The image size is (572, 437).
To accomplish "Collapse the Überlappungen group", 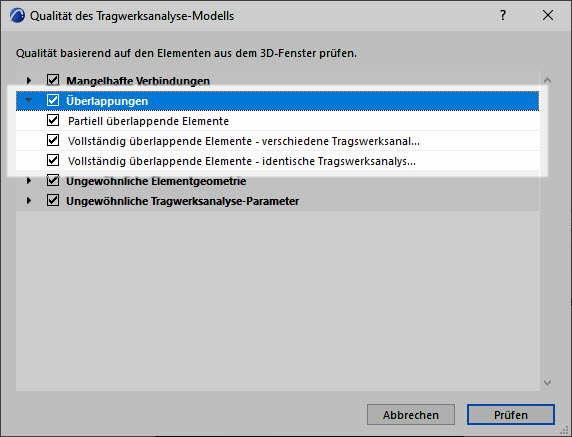I will click(x=28, y=100).
